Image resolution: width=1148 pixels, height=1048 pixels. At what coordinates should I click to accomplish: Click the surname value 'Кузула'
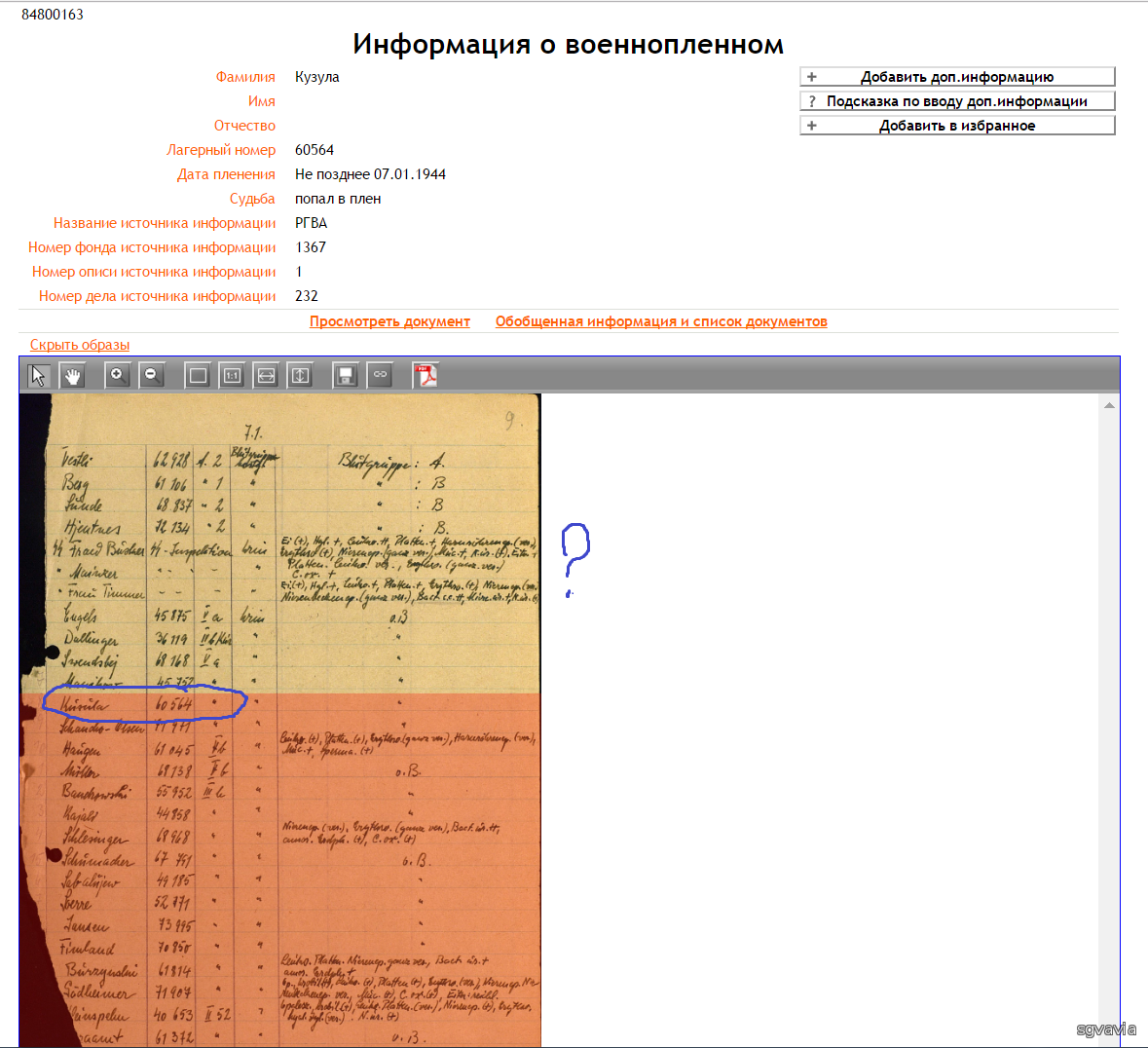[317, 77]
